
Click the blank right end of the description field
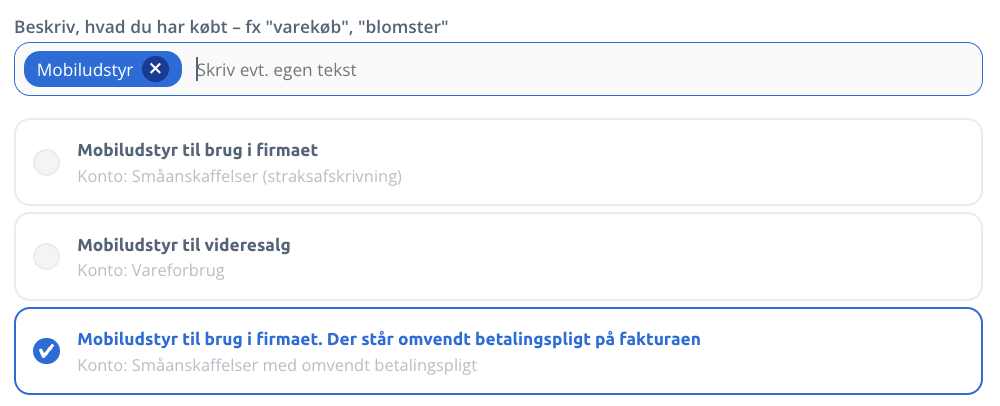pos(829,69)
